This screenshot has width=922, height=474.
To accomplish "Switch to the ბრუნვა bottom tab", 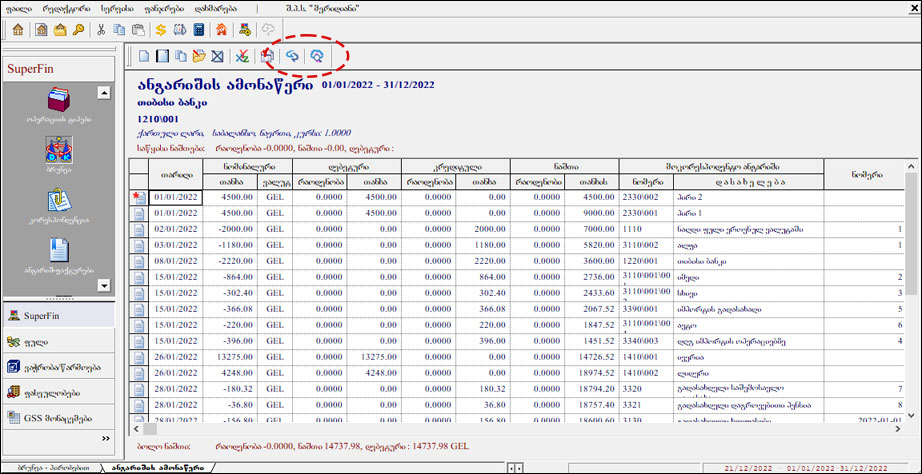I will click(54, 468).
